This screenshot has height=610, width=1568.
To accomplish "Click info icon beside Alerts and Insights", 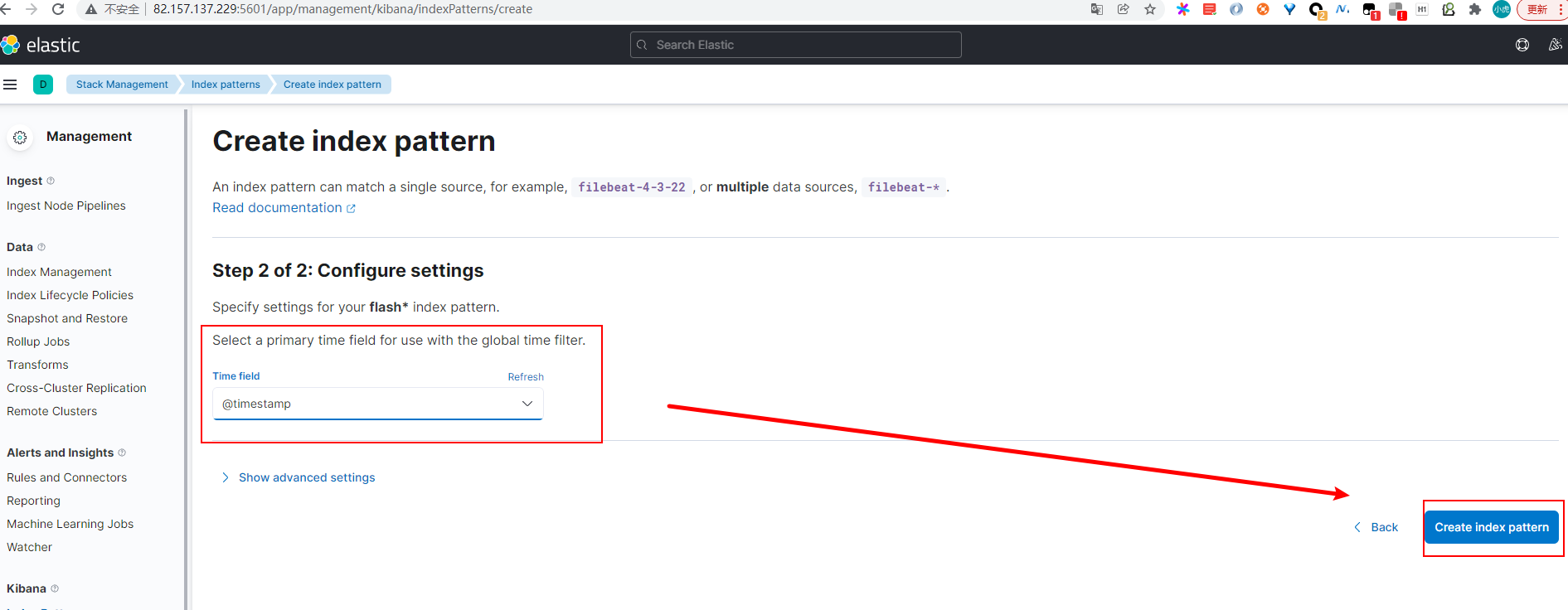I will 122,453.
